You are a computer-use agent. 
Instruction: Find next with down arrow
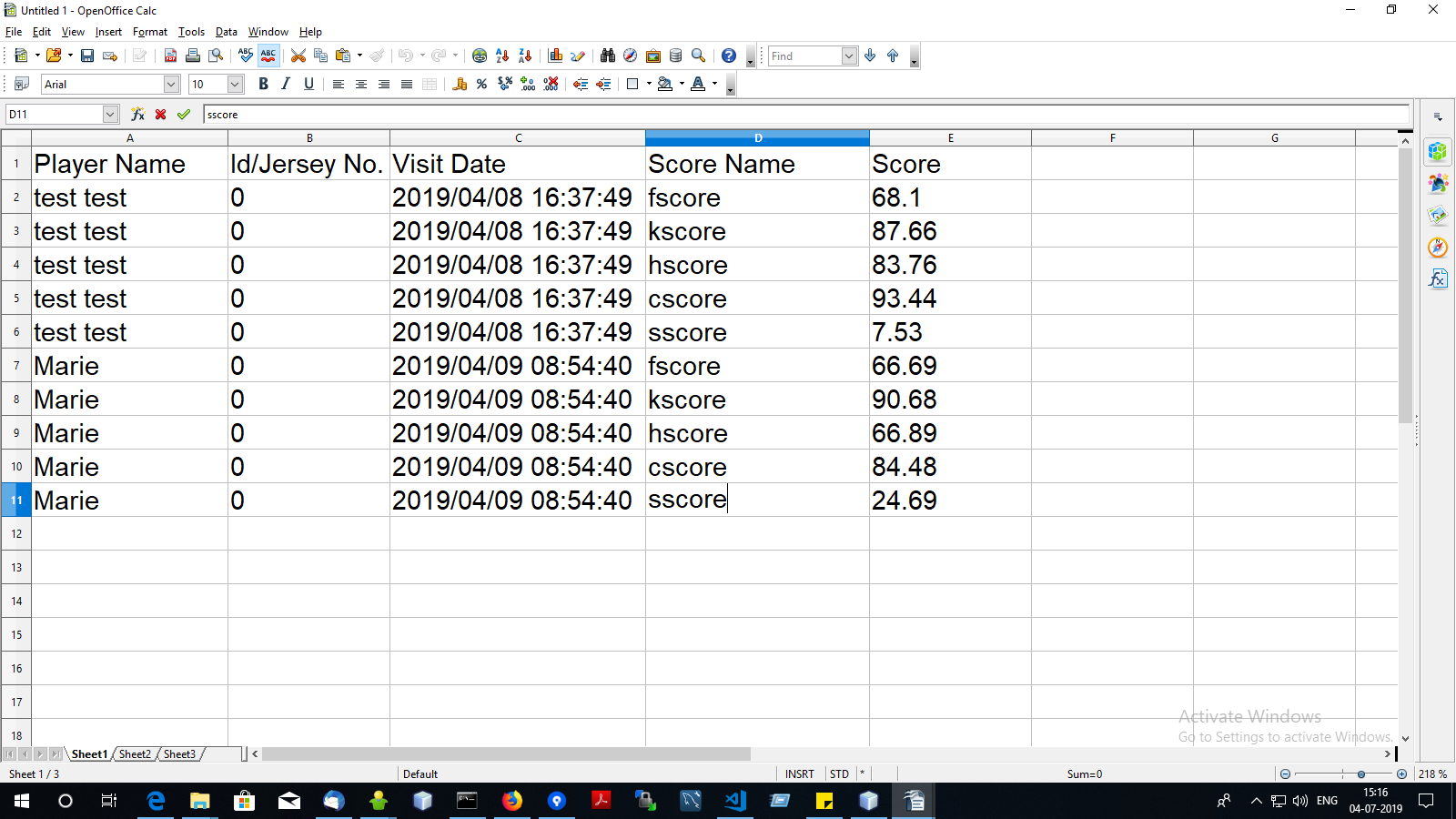click(x=870, y=56)
